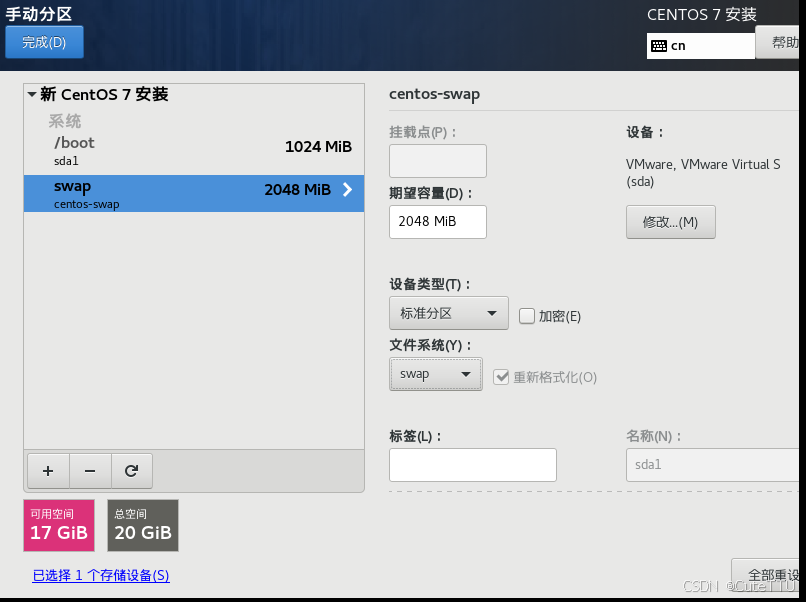This screenshot has height=602, width=806.
Task: Open the 文件系统 dropdown showing swap
Action: (x=436, y=374)
